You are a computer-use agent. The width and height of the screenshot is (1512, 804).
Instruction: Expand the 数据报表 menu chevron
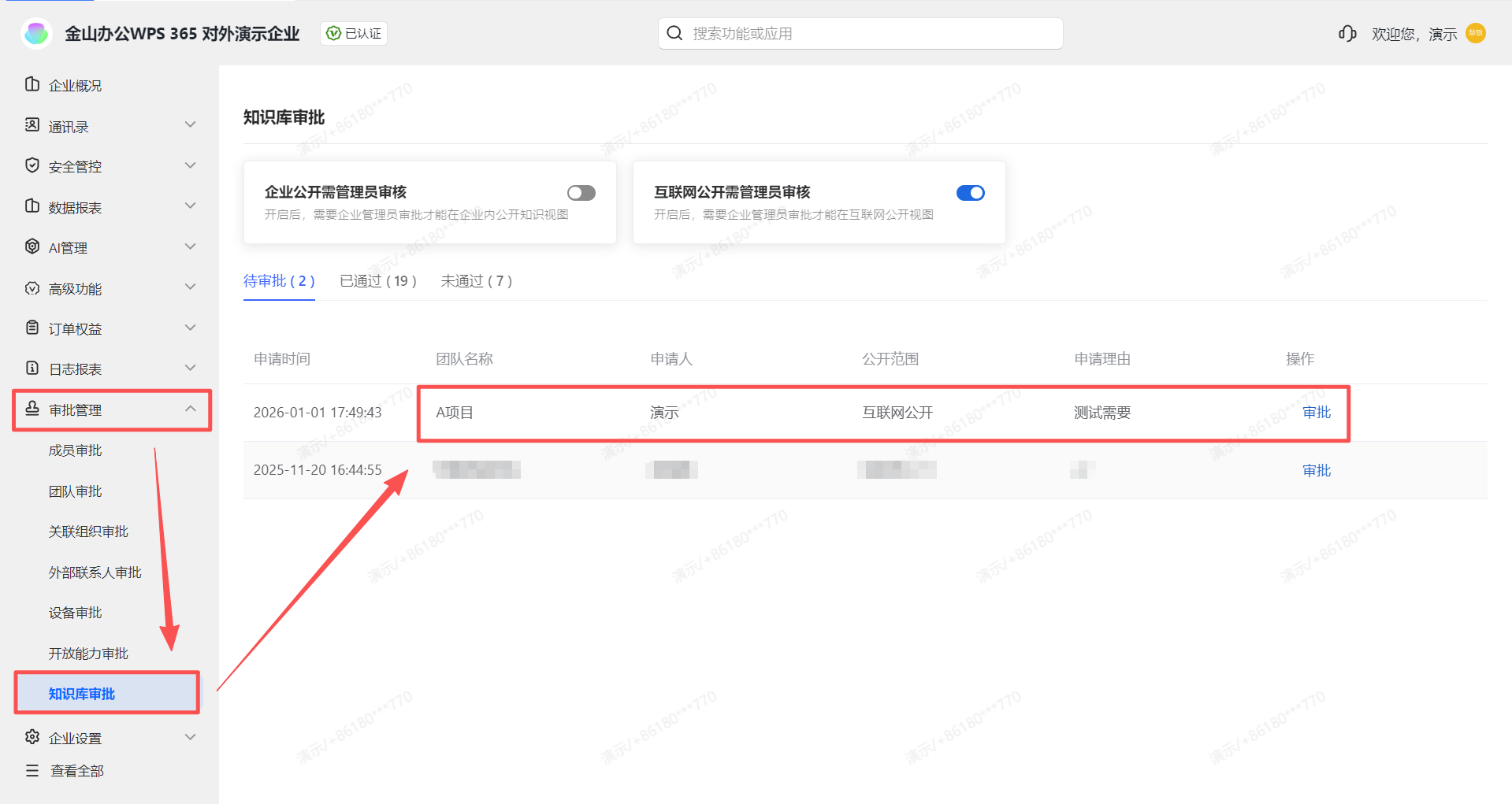[x=190, y=206]
